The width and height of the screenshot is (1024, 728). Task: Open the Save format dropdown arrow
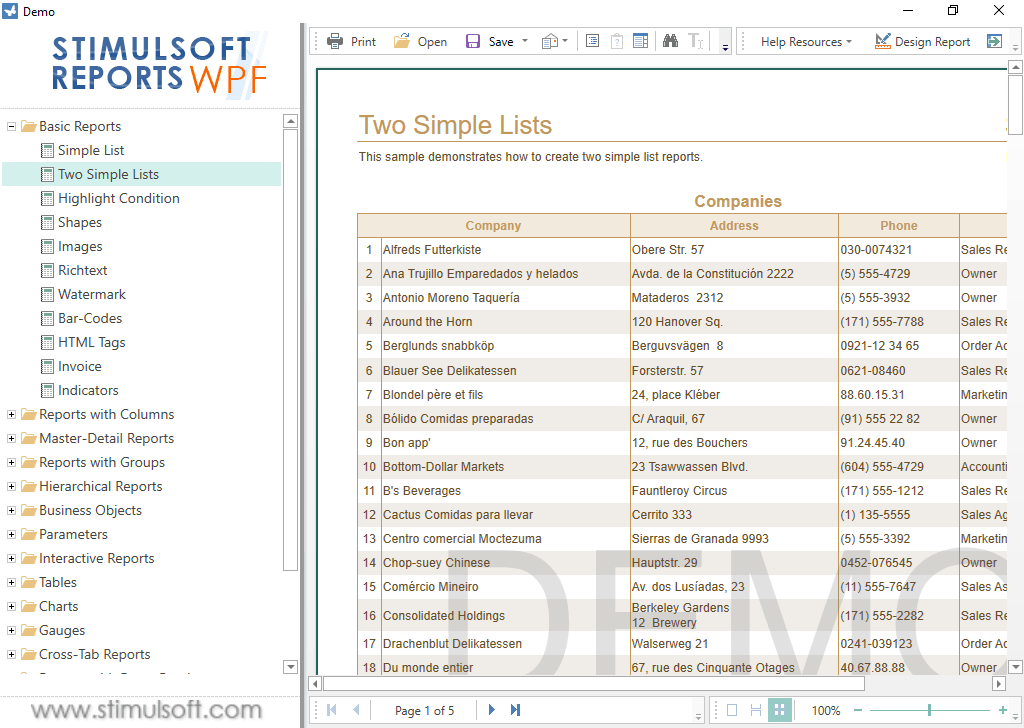(x=524, y=41)
